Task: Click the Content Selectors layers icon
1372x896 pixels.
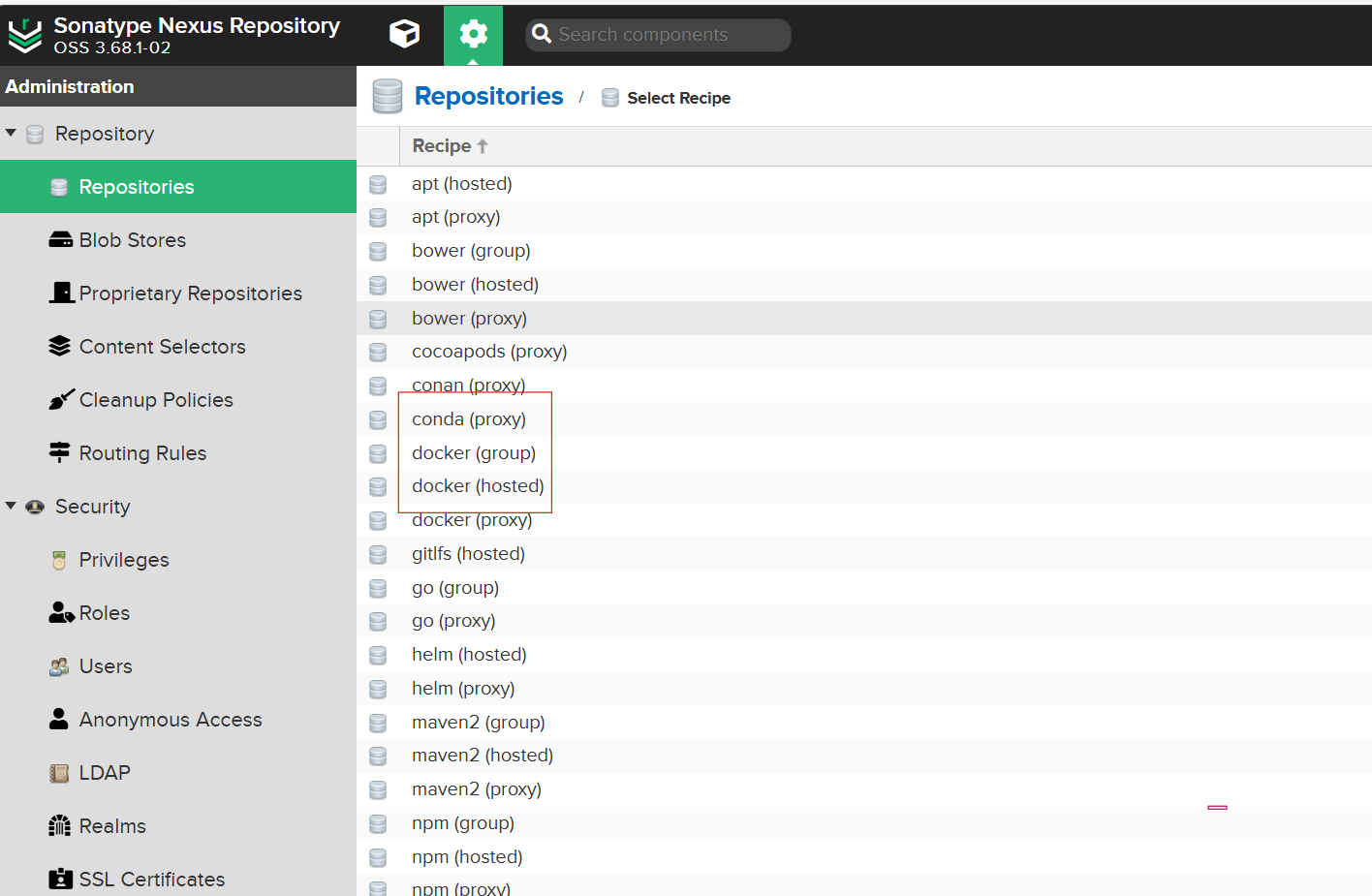Action: (x=60, y=346)
